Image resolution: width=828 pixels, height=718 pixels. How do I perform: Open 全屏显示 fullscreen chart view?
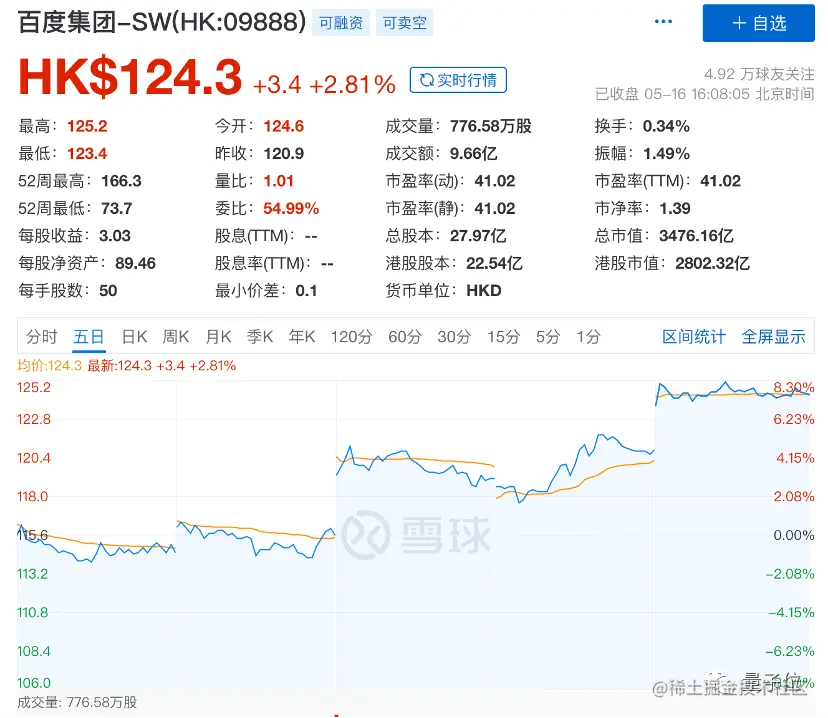(x=774, y=337)
